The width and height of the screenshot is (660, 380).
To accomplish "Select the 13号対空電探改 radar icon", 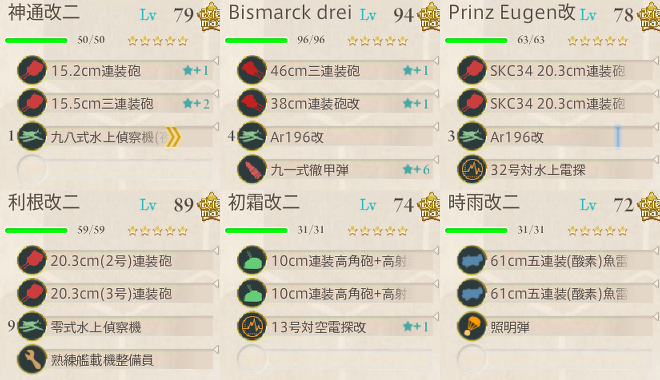I will pos(252,327).
